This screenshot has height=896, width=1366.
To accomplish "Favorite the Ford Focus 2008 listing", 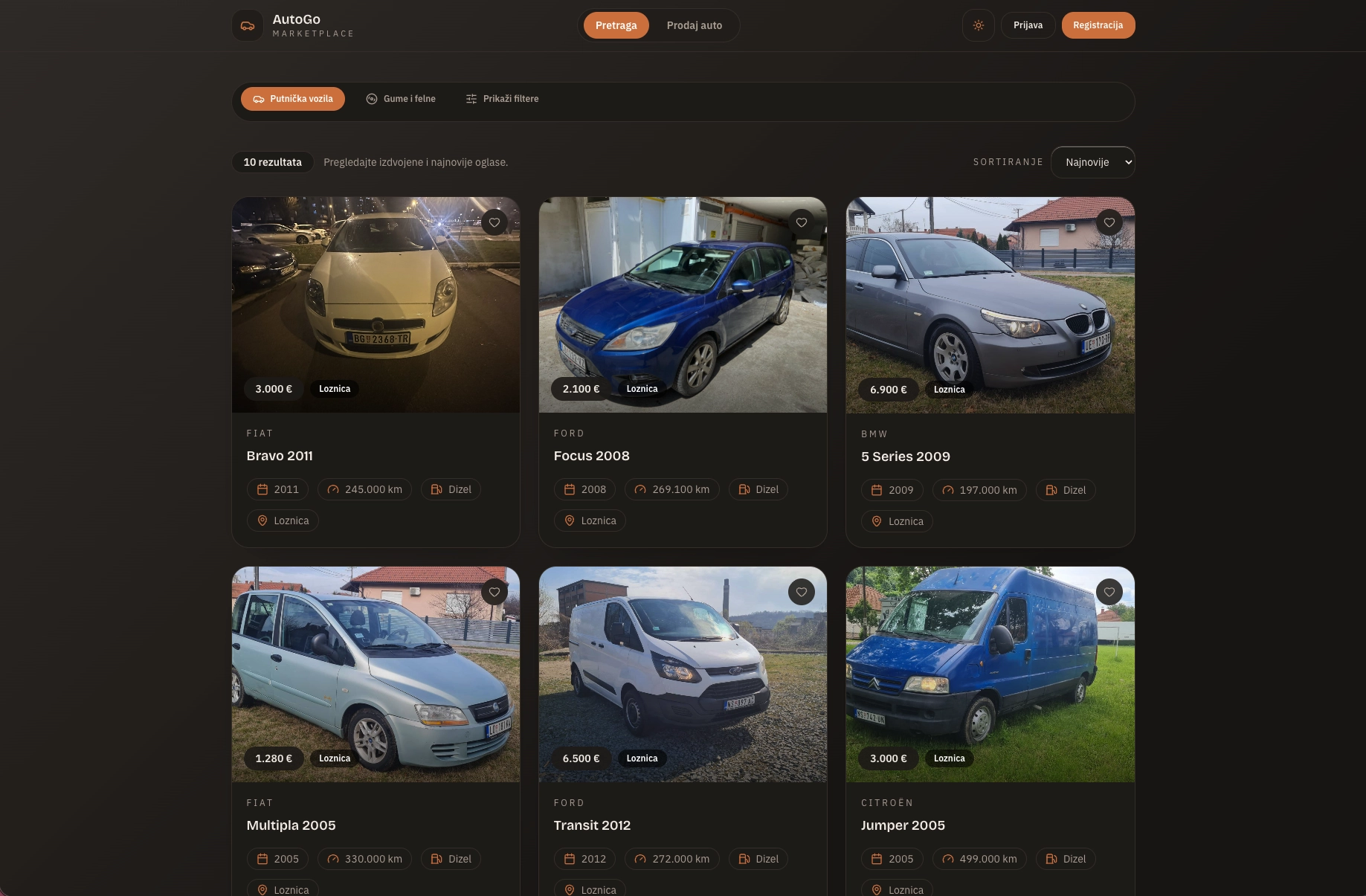I will click(x=802, y=222).
